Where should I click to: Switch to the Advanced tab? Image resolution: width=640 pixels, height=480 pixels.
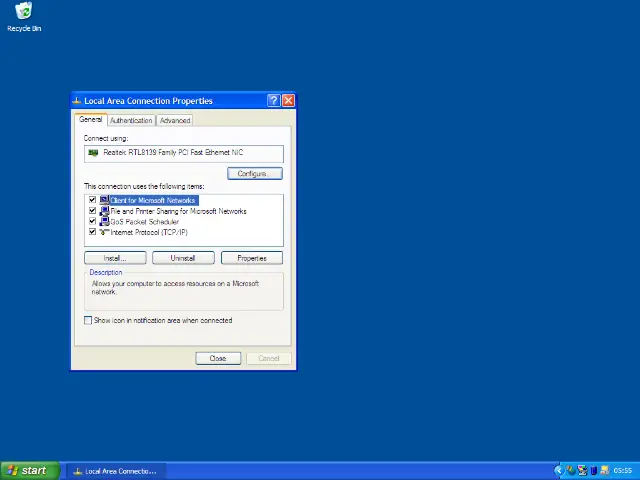point(175,120)
